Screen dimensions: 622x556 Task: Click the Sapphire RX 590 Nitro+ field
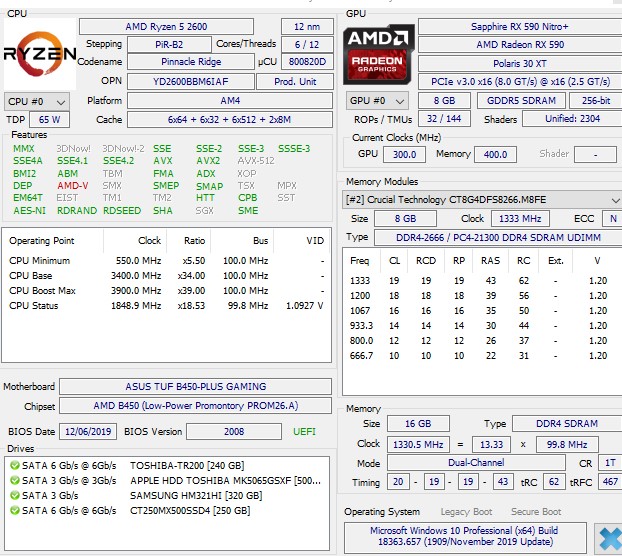(520, 27)
